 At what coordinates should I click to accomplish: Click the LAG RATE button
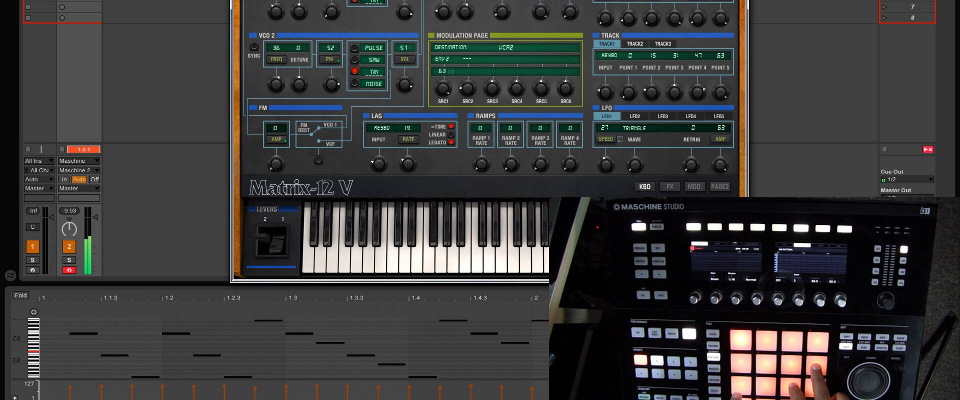click(408, 140)
